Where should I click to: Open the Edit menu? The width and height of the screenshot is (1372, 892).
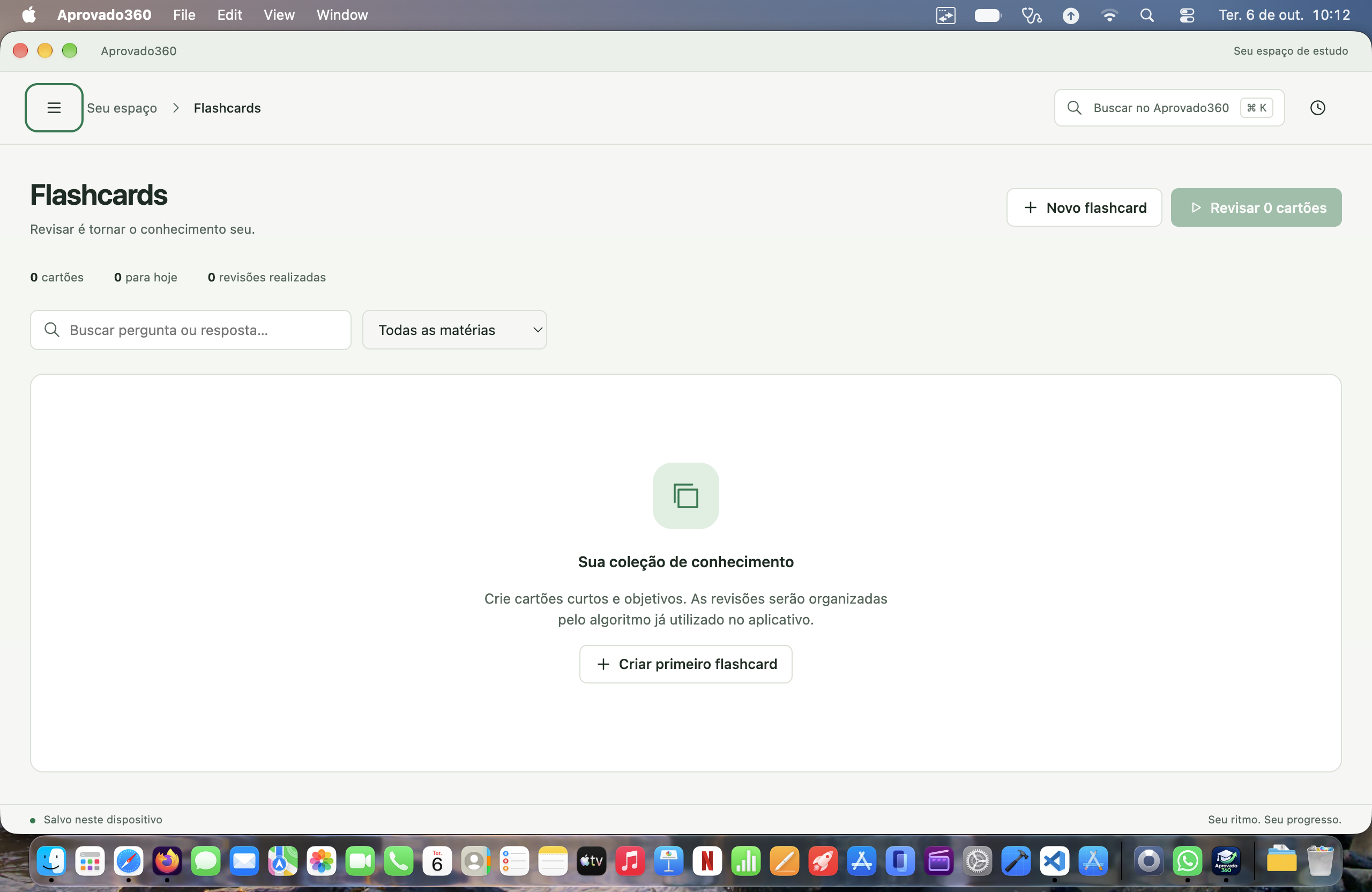tap(229, 15)
